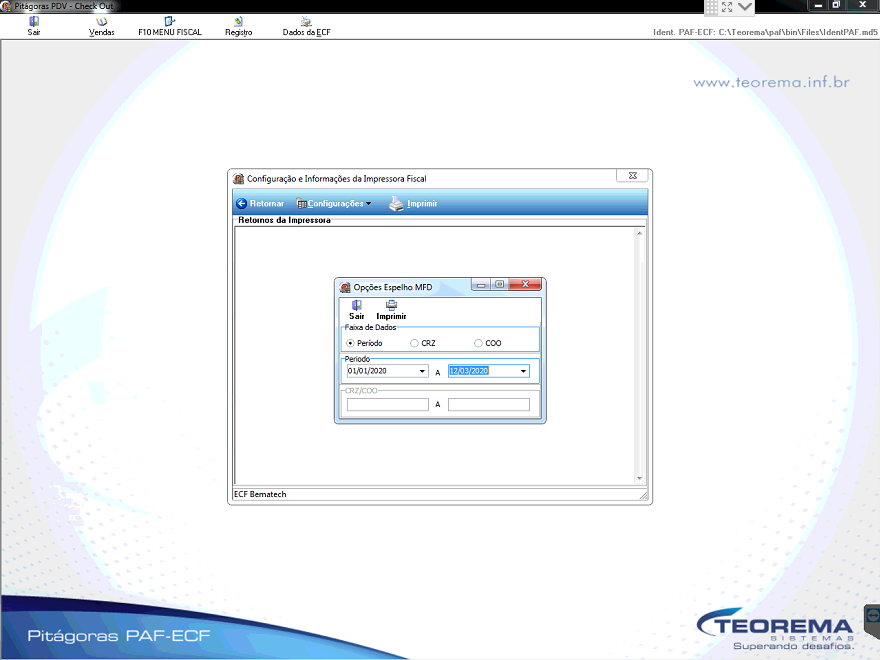Screen dimensions: 880x660
Task: Minimize the Opções Espelho MFD dialog
Action: coord(481,285)
